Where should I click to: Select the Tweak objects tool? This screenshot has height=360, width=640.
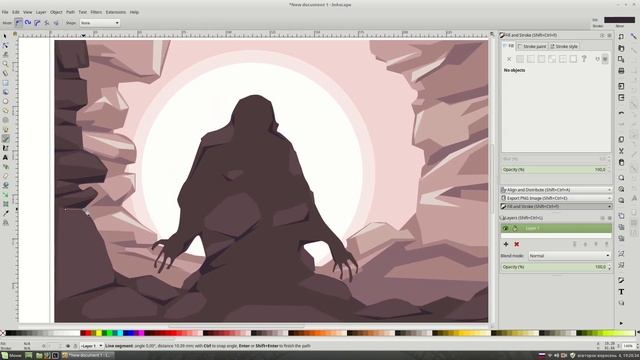(5, 55)
